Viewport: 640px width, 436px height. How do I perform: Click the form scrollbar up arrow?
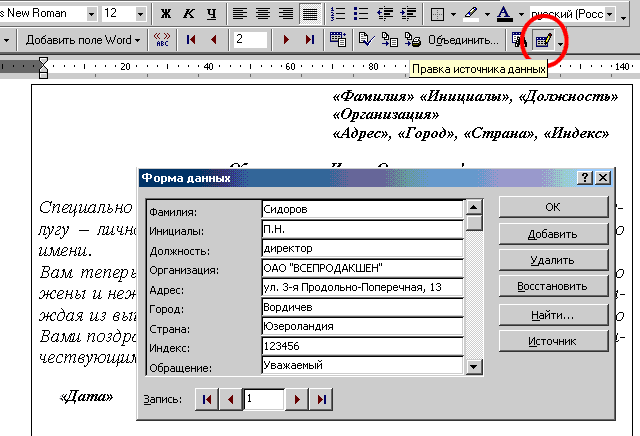[473, 207]
